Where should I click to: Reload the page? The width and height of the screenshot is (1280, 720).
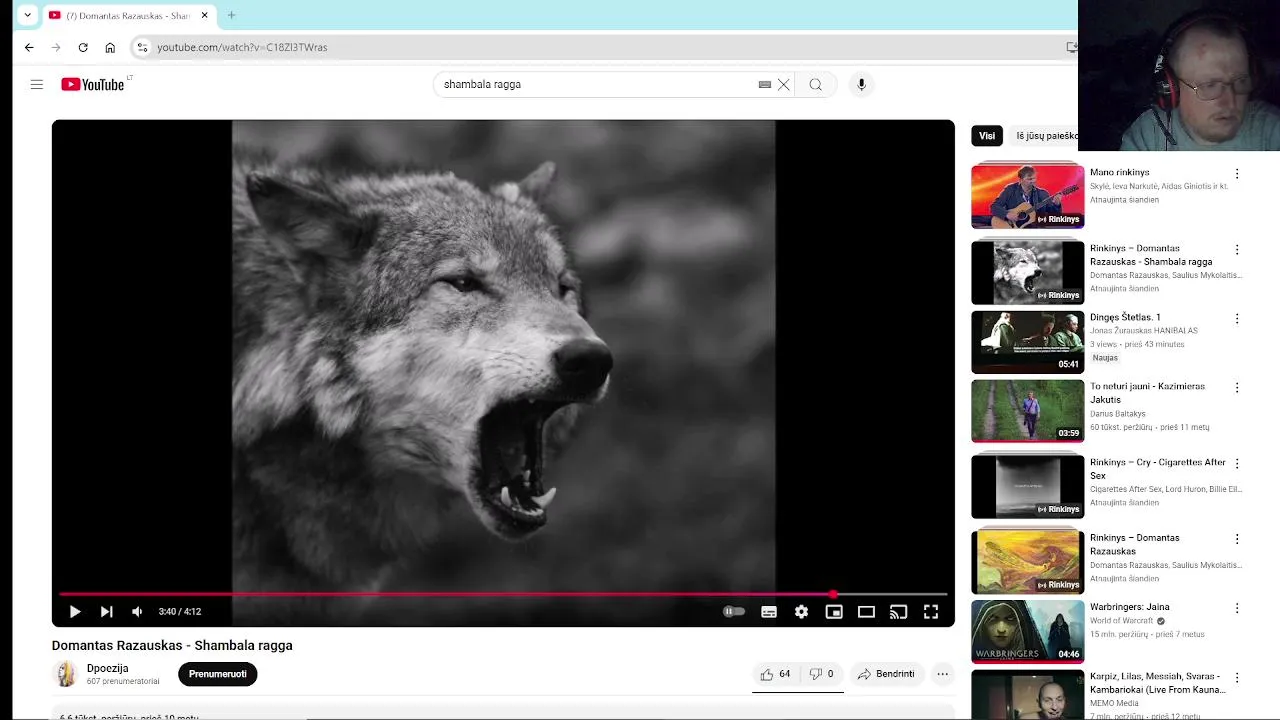pos(83,47)
